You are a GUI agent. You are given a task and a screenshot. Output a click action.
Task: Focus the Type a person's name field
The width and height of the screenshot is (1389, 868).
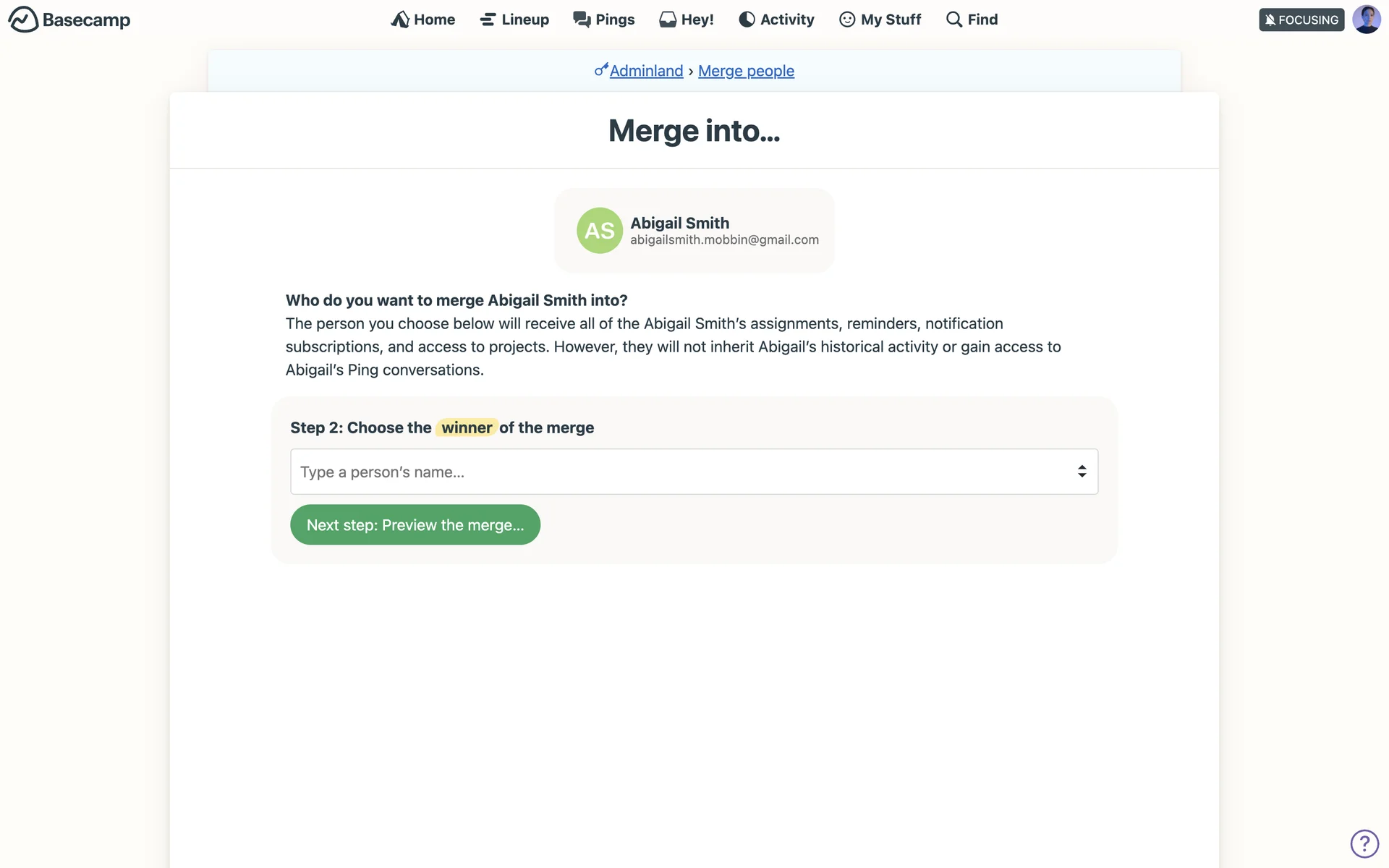point(680,472)
